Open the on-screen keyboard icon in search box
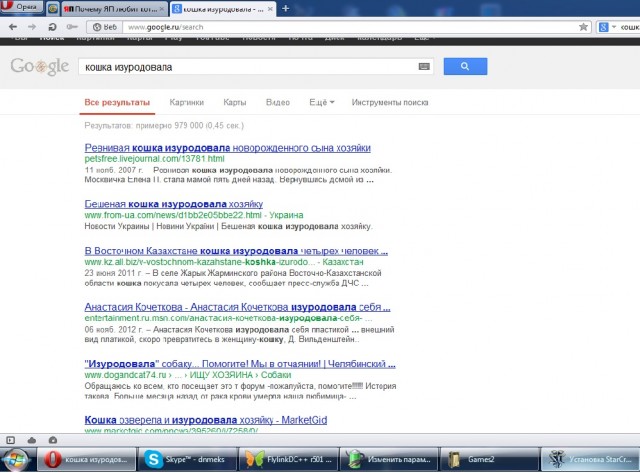Viewport: 640px width, 473px height. click(x=425, y=67)
